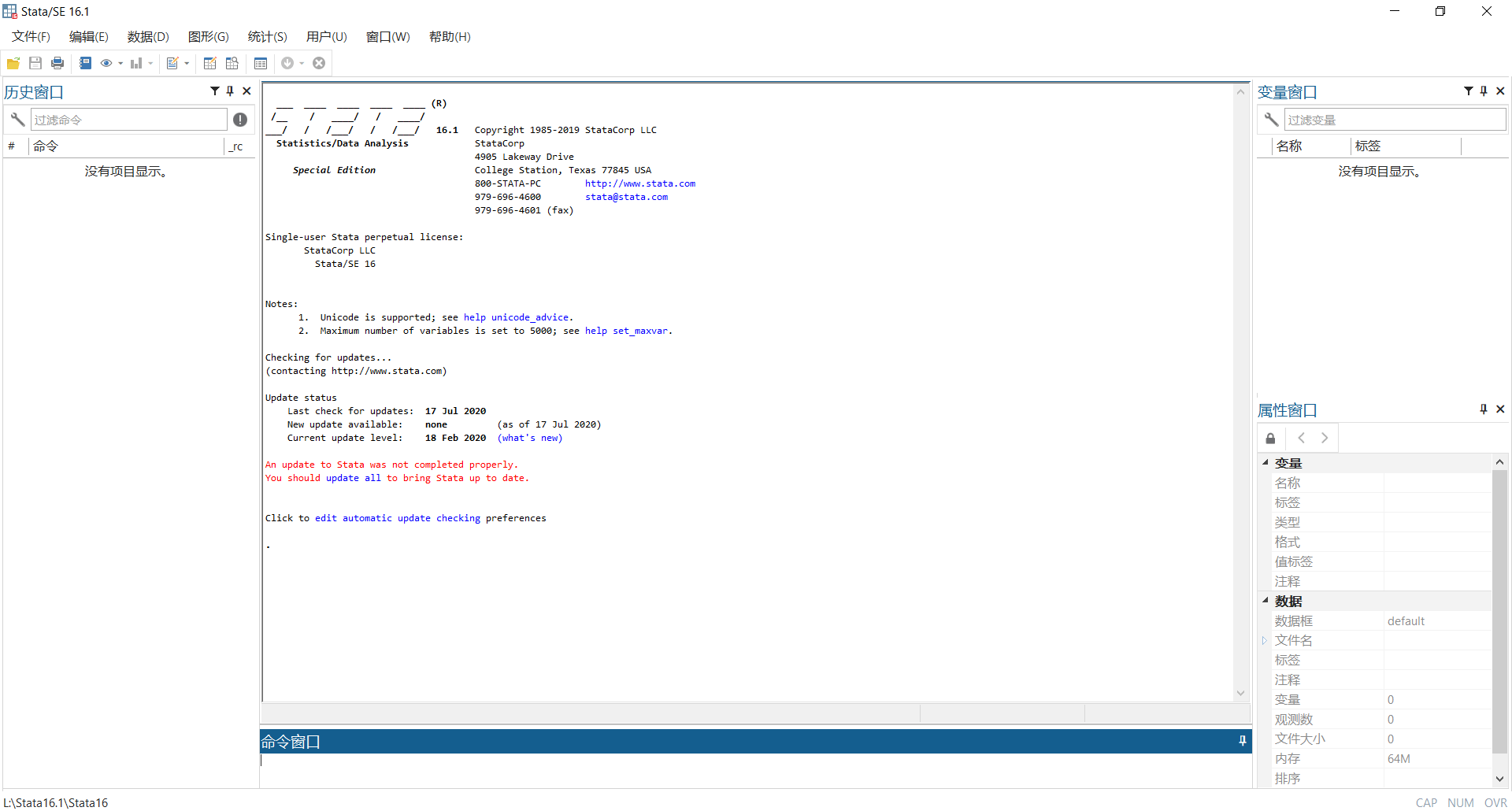Toggle the Properties lock icon
Screen dimensions: 1512x811
point(1270,439)
